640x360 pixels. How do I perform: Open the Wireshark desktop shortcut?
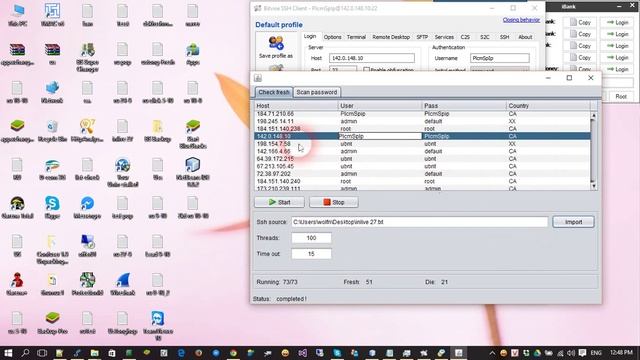[x=122, y=284]
